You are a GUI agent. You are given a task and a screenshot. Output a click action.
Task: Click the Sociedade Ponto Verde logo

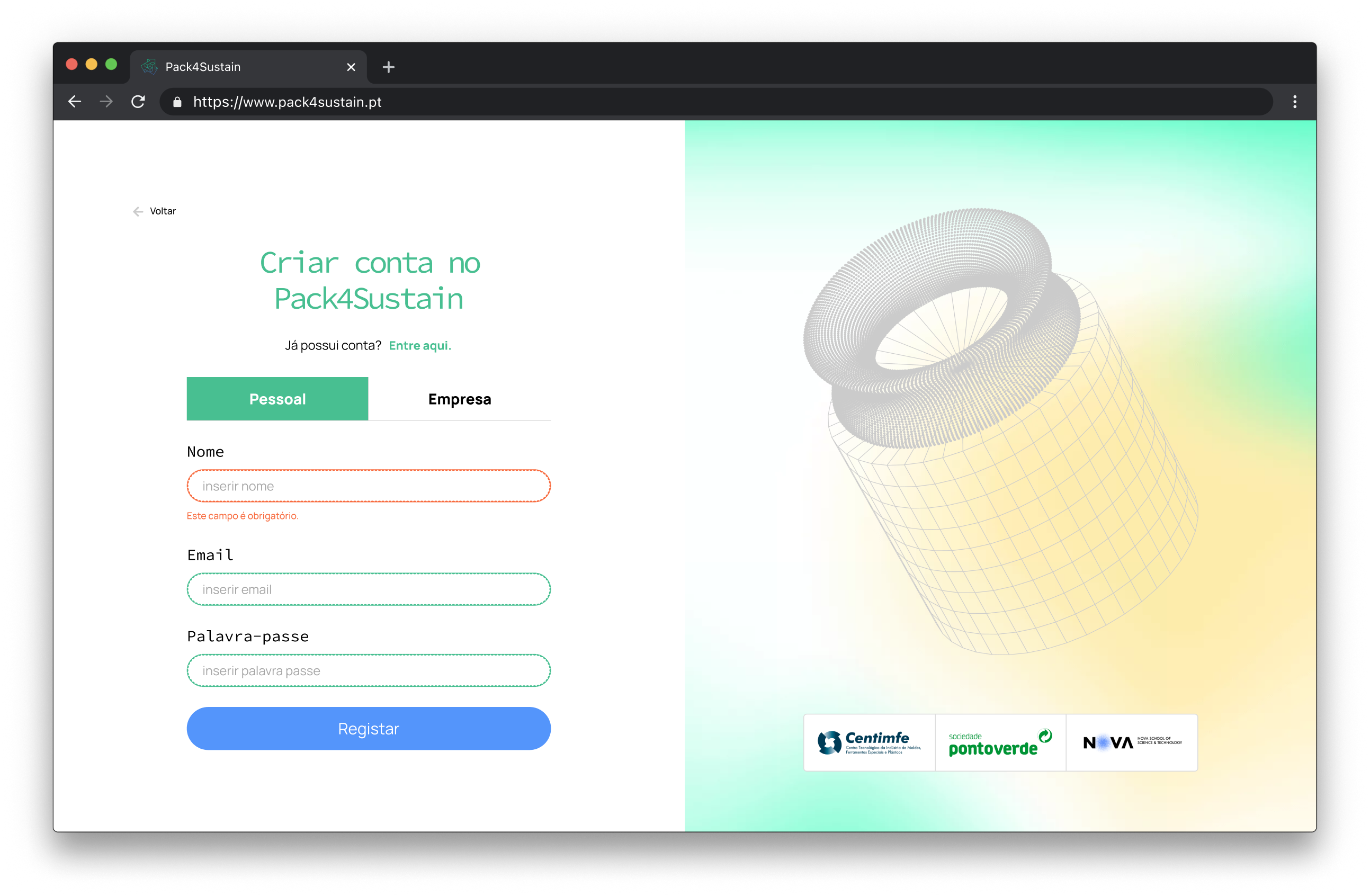1000,742
